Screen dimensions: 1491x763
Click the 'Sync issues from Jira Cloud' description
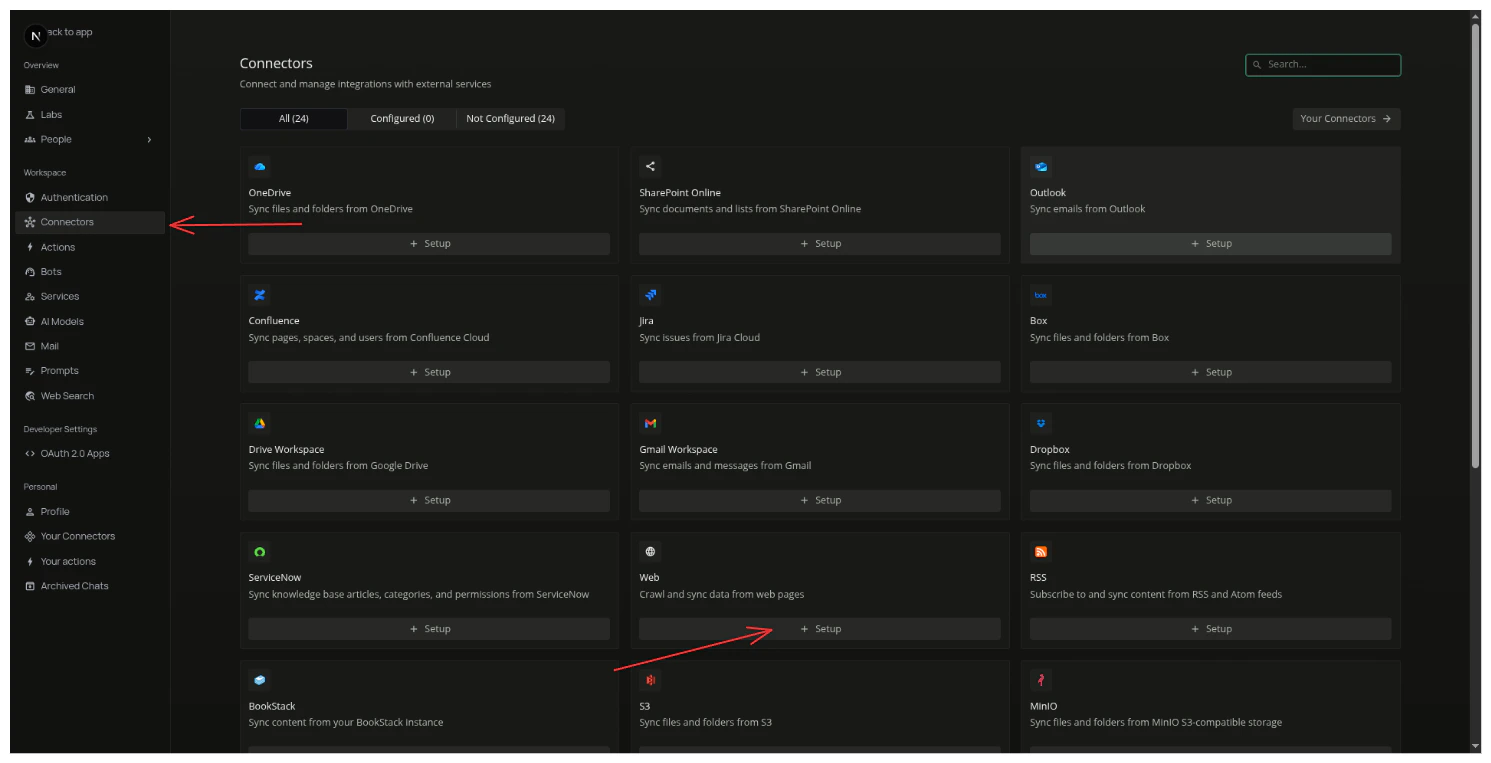pyautogui.click(x=700, y=338)
